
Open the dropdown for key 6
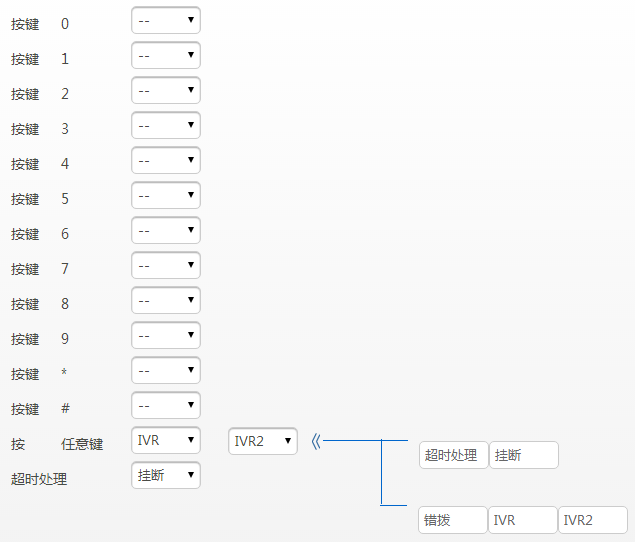click(166, 231)
